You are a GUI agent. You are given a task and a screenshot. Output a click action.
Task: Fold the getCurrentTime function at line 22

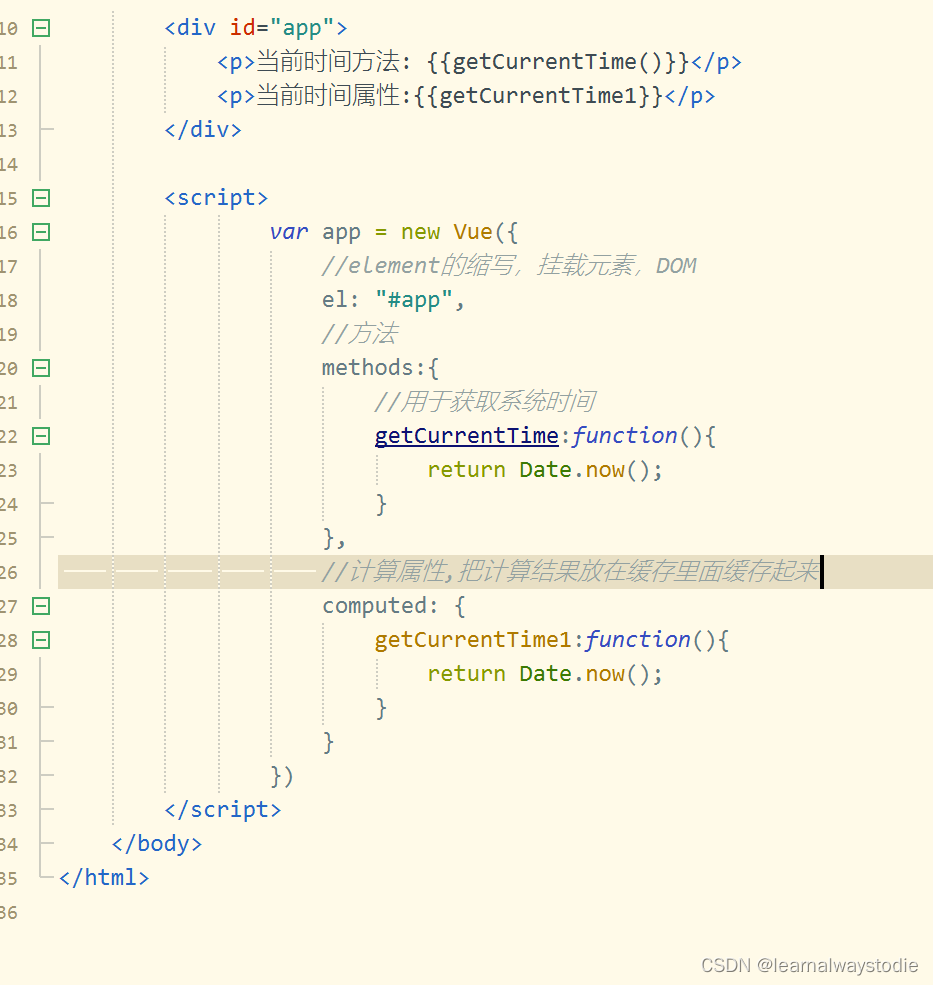tap(41, 436)
